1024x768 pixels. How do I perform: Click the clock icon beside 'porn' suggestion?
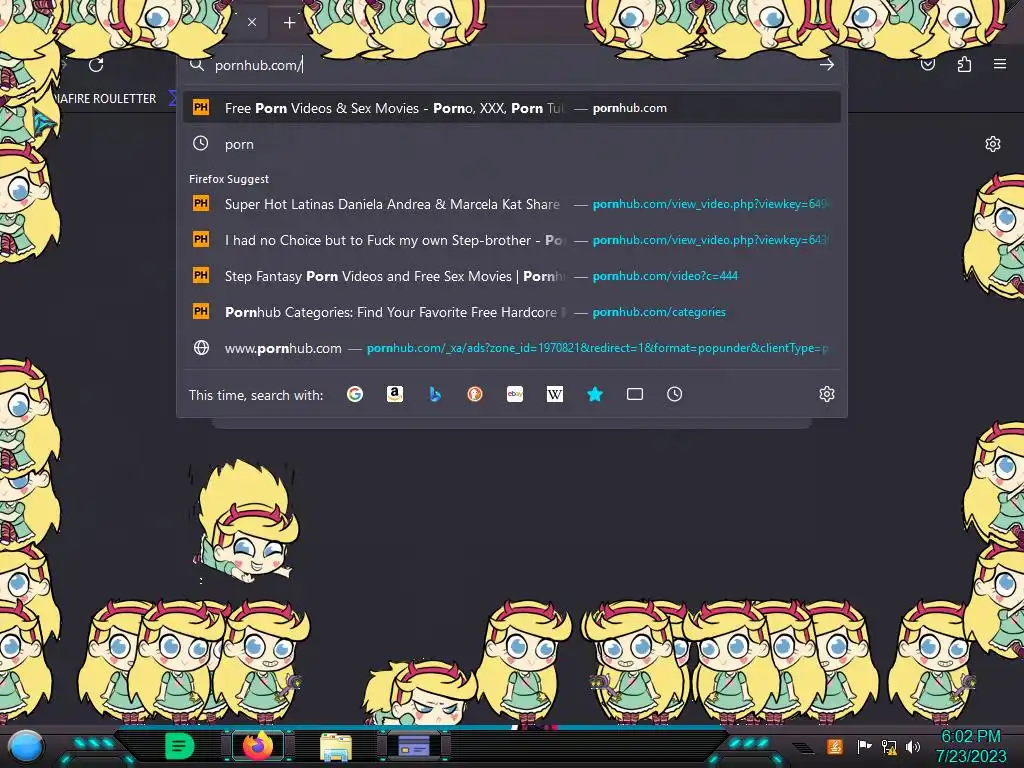tap(200, 144)
